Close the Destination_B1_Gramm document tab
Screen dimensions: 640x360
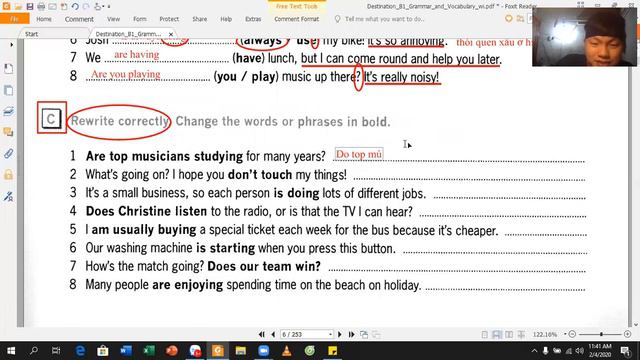tap(171, 34)
